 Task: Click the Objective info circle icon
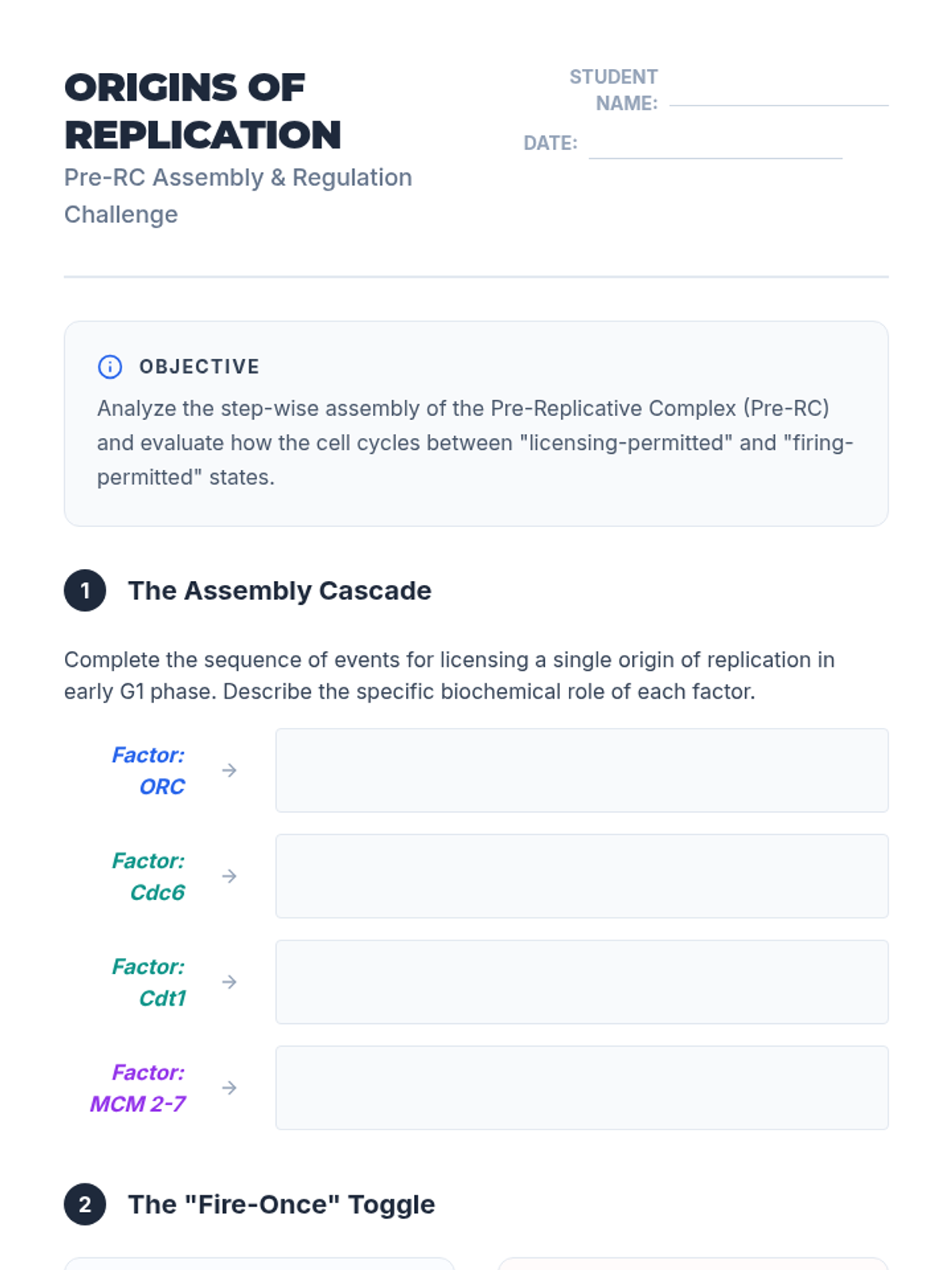click(109, 367)
